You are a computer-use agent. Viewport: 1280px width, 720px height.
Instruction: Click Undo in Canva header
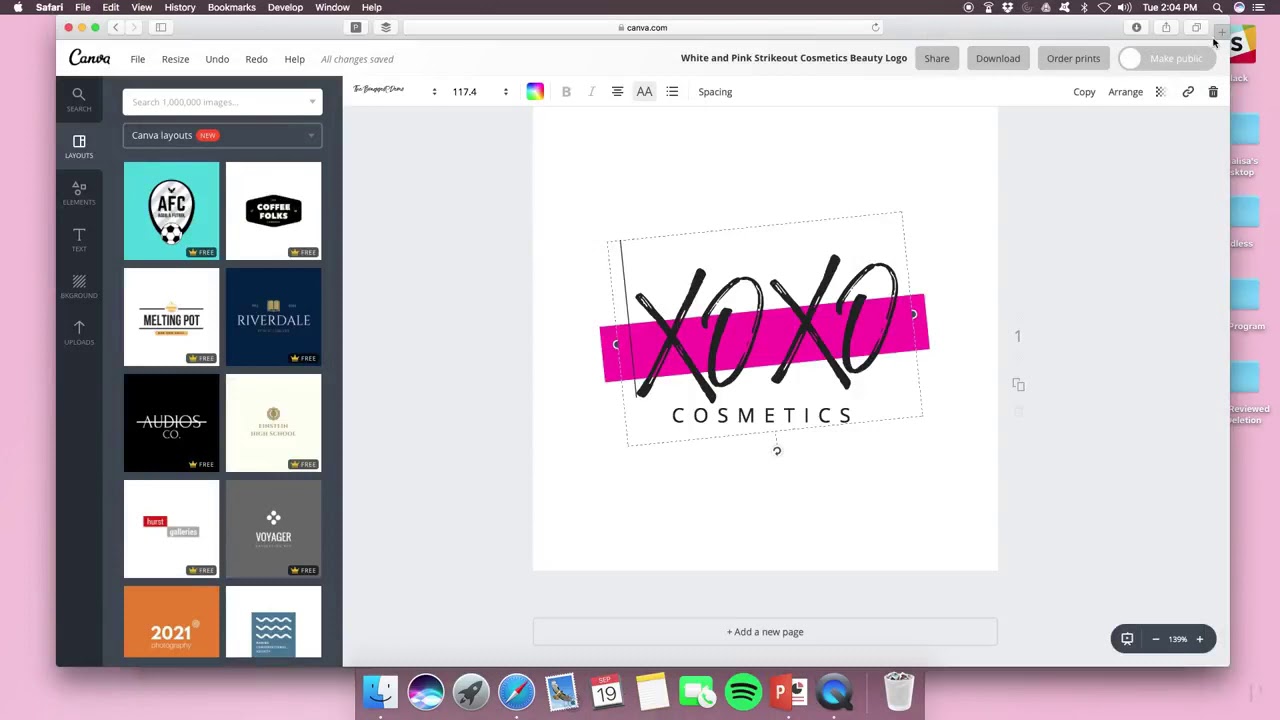217,59
